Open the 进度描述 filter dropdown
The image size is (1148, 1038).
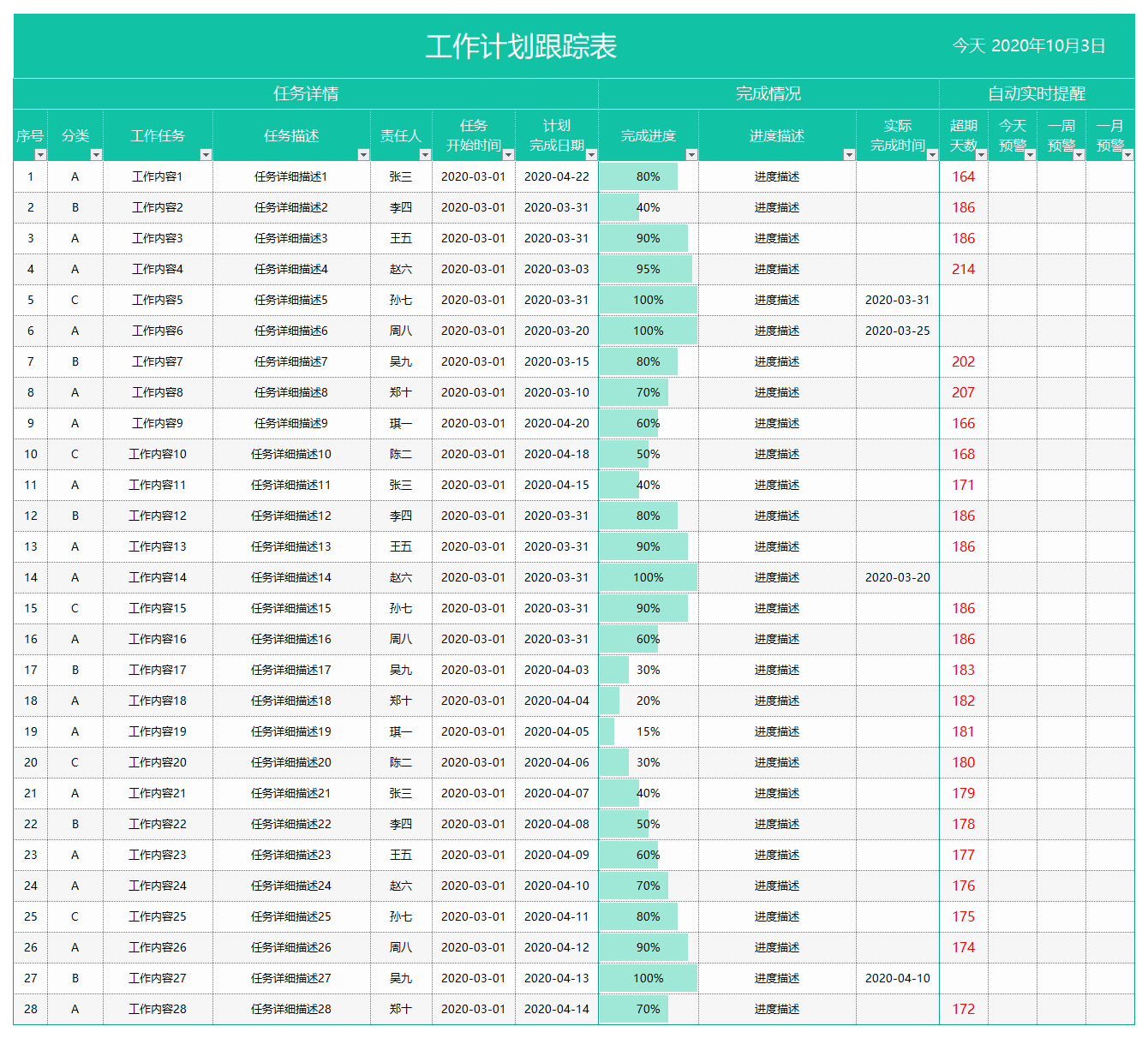[x=849, y=155]
